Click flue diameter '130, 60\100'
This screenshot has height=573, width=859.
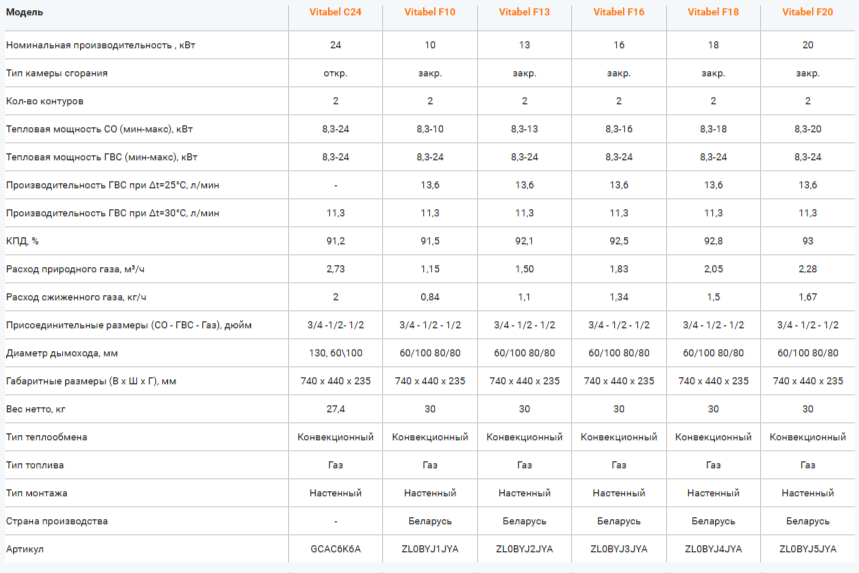pos(335,353)
